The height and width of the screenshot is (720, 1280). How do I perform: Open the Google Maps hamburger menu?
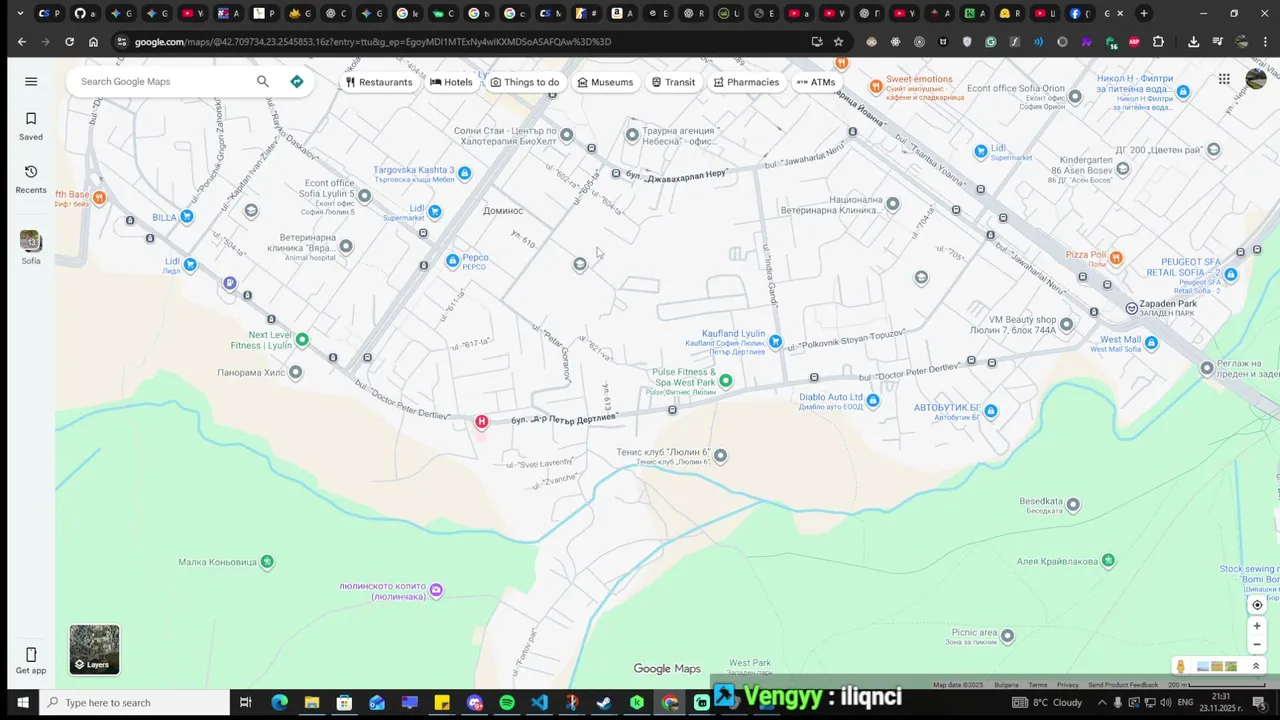click(x=31, y=82)
